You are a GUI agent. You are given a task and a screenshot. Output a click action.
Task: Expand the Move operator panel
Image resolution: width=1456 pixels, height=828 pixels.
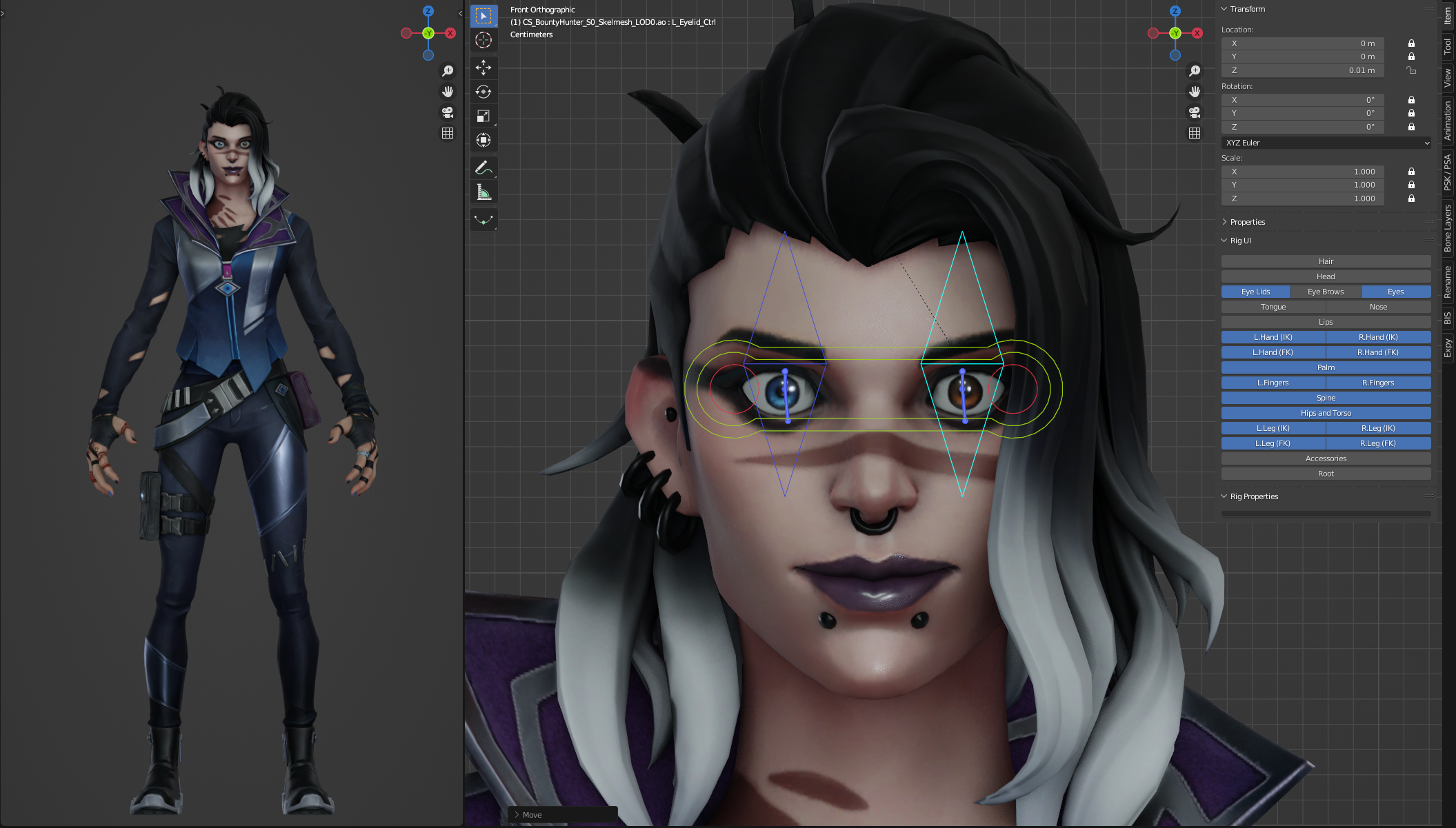[528, 815]
